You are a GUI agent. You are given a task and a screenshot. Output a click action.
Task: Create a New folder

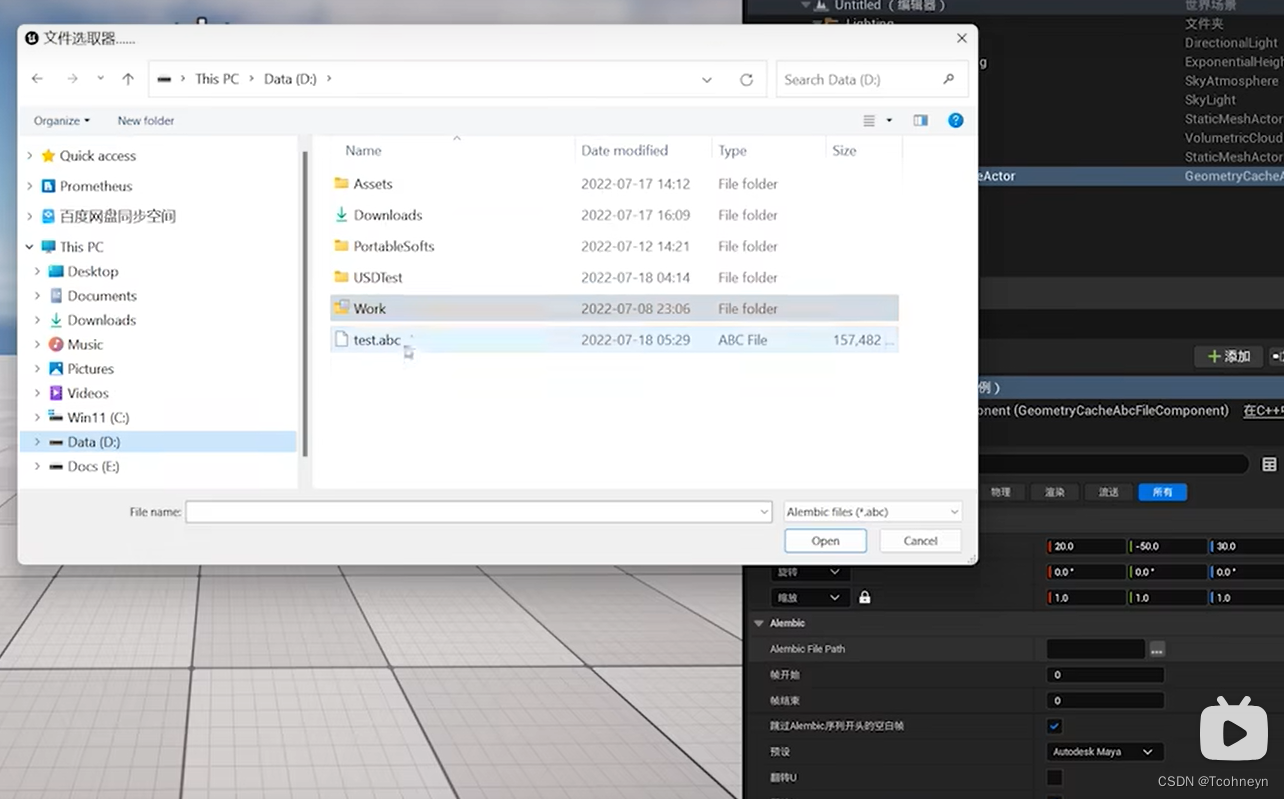(146, 120)
